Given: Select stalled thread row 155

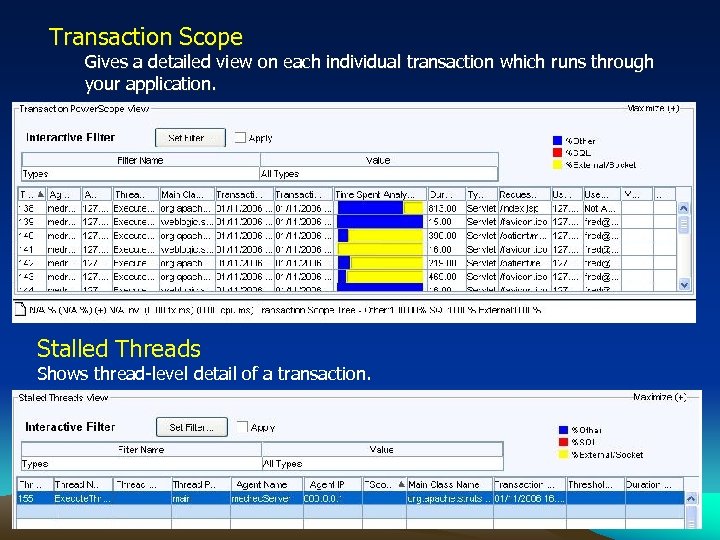Looking at the screenshot, I should tap(350, 498).
